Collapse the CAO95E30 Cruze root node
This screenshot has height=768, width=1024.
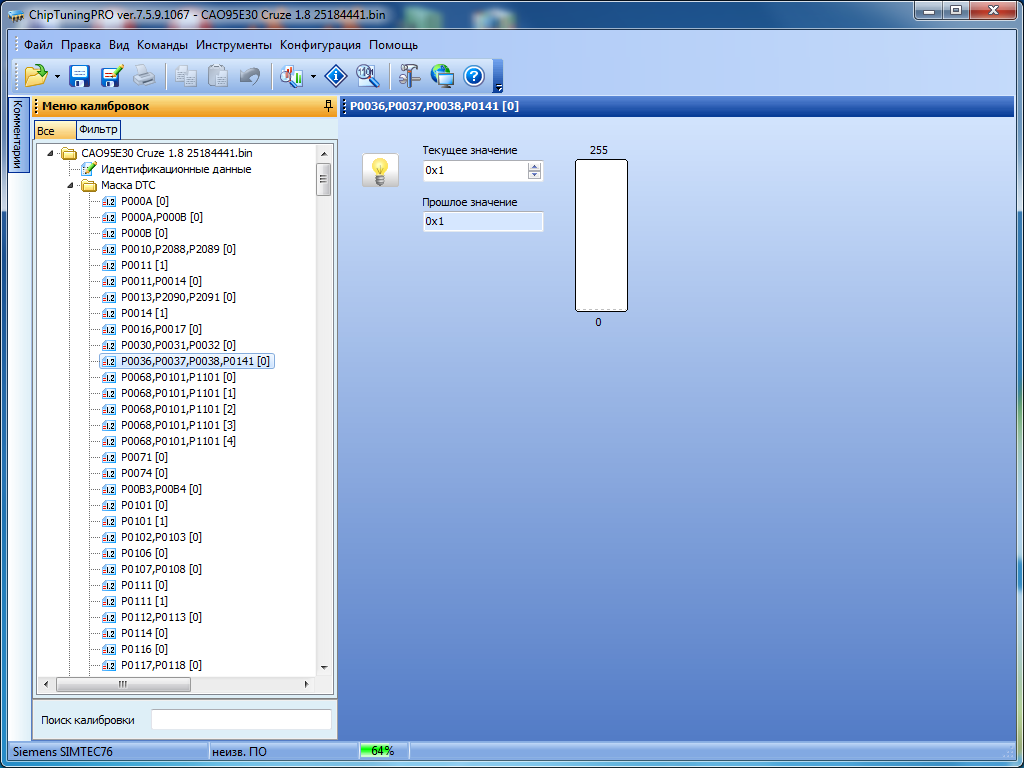tap(50, 153)
